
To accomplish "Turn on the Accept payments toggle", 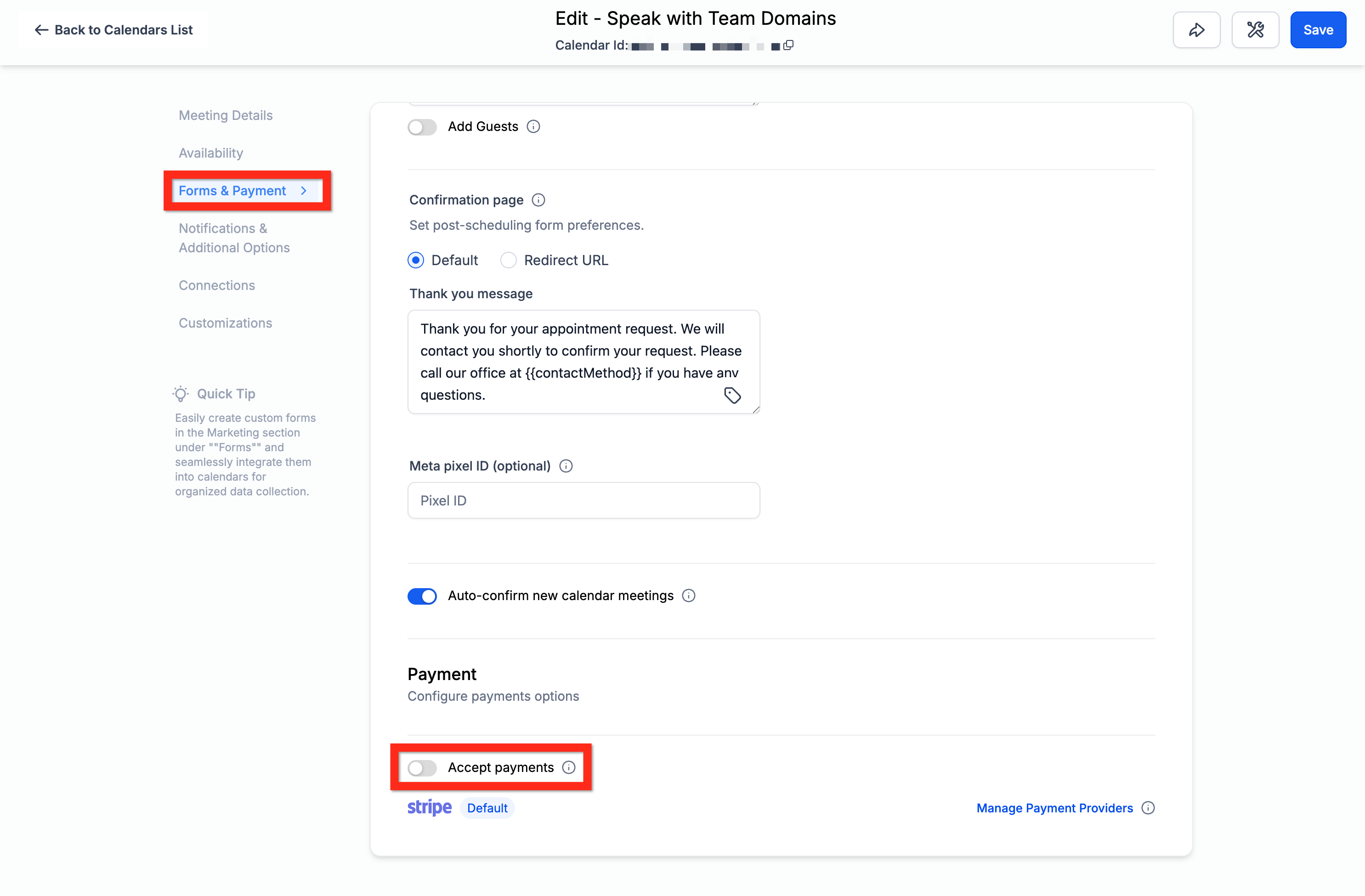I will tap(422, 767).
